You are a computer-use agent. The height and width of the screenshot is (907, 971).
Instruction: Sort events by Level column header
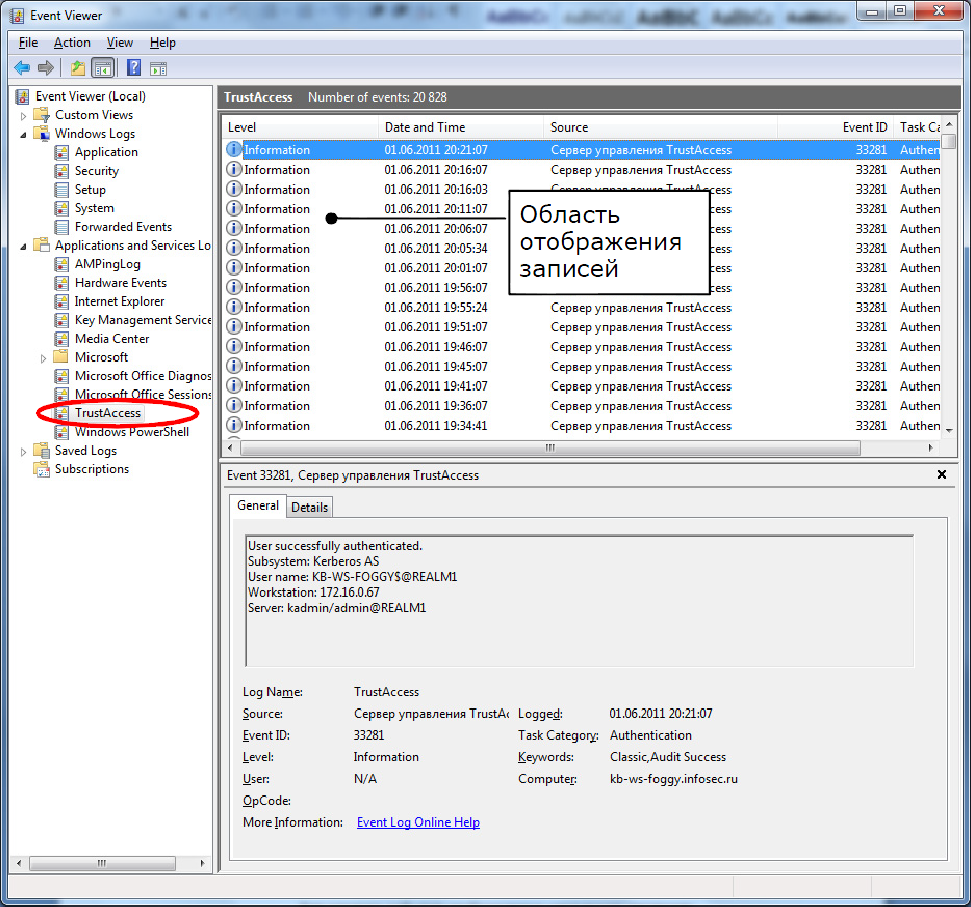point(300,127)
